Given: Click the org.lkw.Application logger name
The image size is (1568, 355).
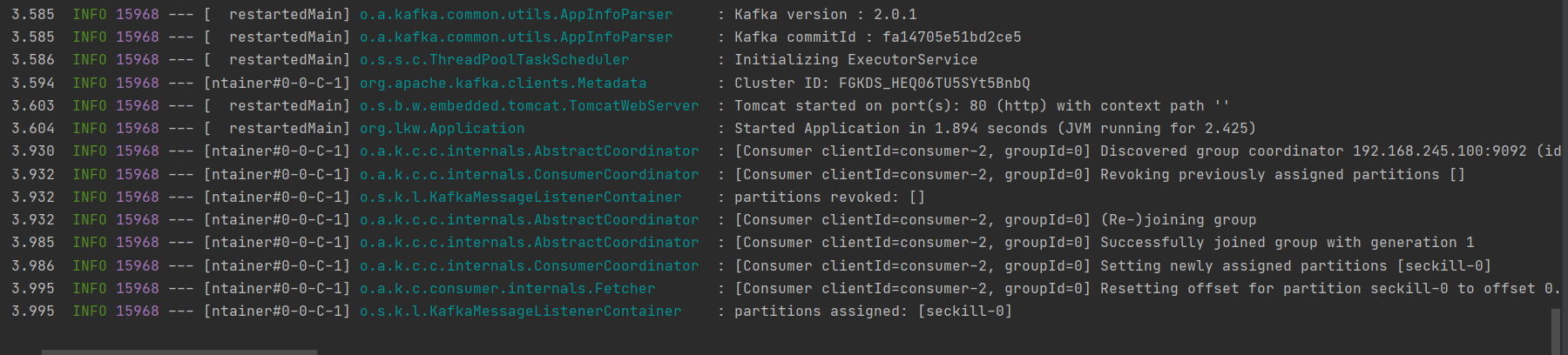Looking at the screenshot, I should [x=442, y=129].
